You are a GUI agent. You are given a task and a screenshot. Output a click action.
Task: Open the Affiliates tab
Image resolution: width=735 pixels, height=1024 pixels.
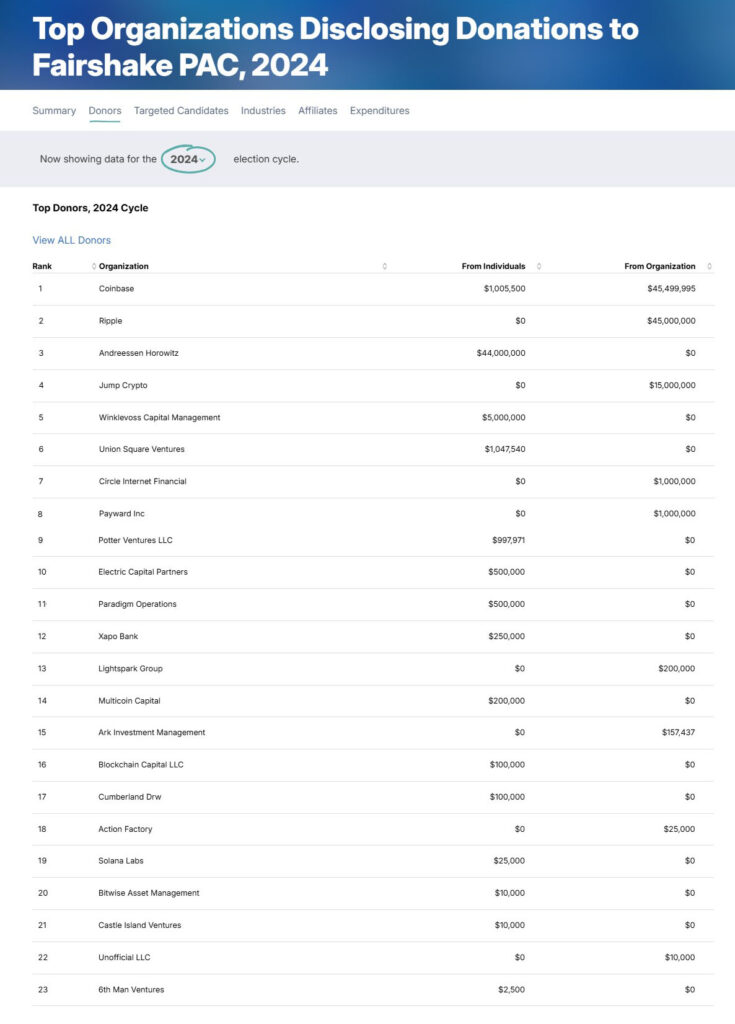pyautogui.click(x=318, y=111)
